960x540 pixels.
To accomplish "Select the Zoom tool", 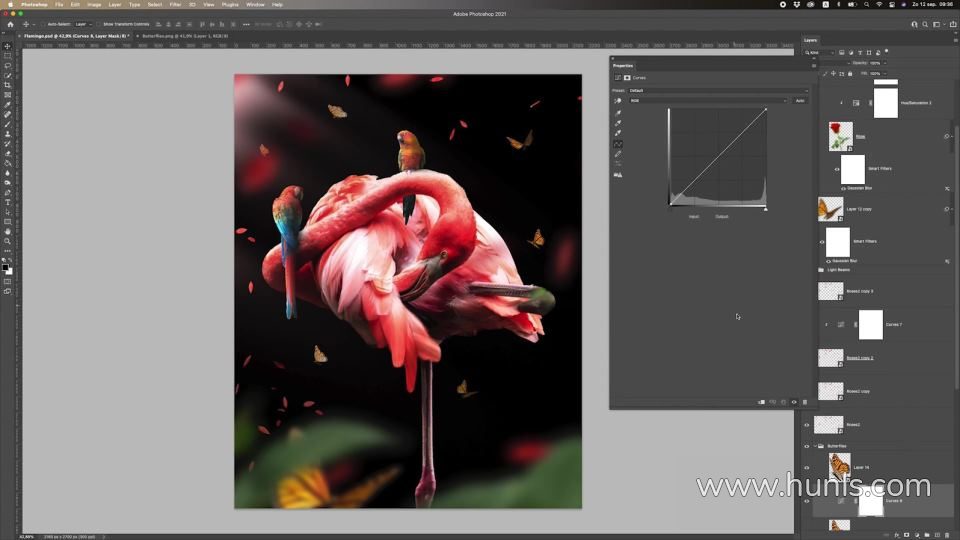I will tap(7, 241).
